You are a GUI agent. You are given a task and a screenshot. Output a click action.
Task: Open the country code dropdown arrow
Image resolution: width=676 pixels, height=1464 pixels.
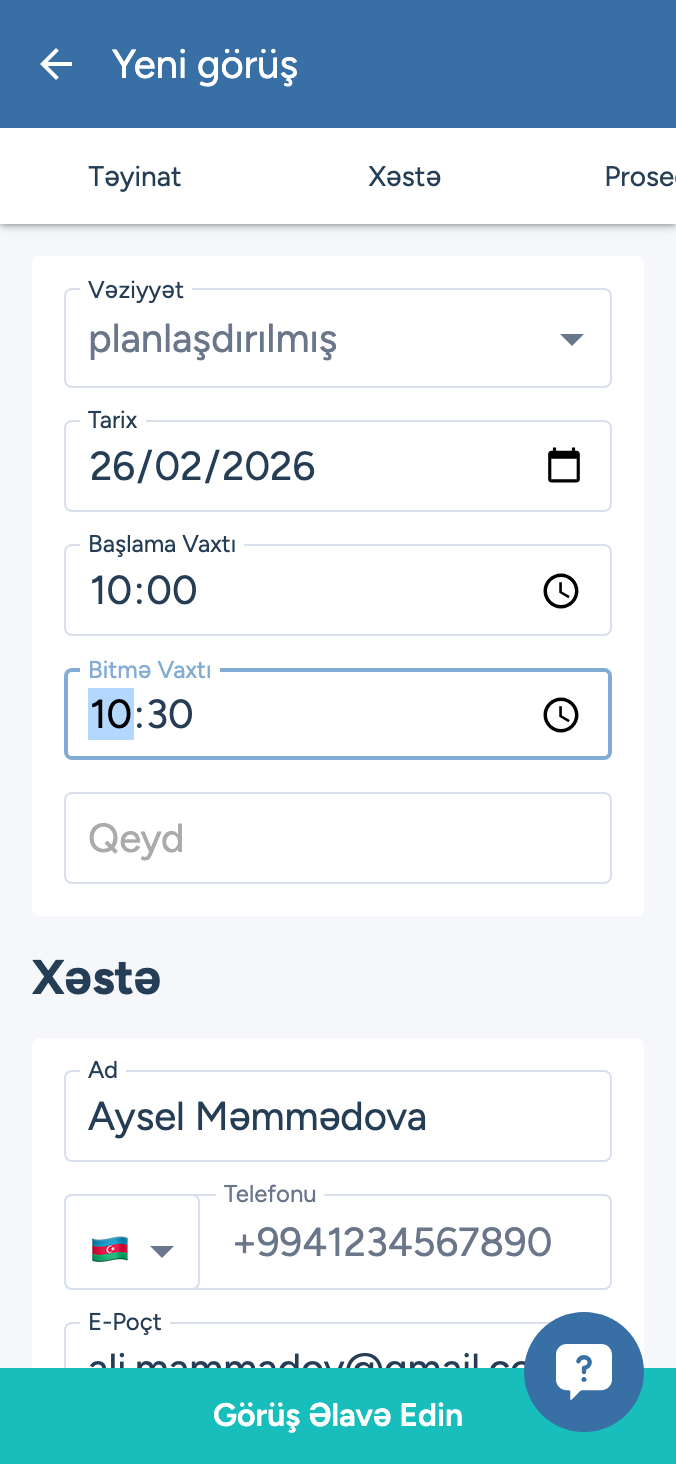point(162,1250)
